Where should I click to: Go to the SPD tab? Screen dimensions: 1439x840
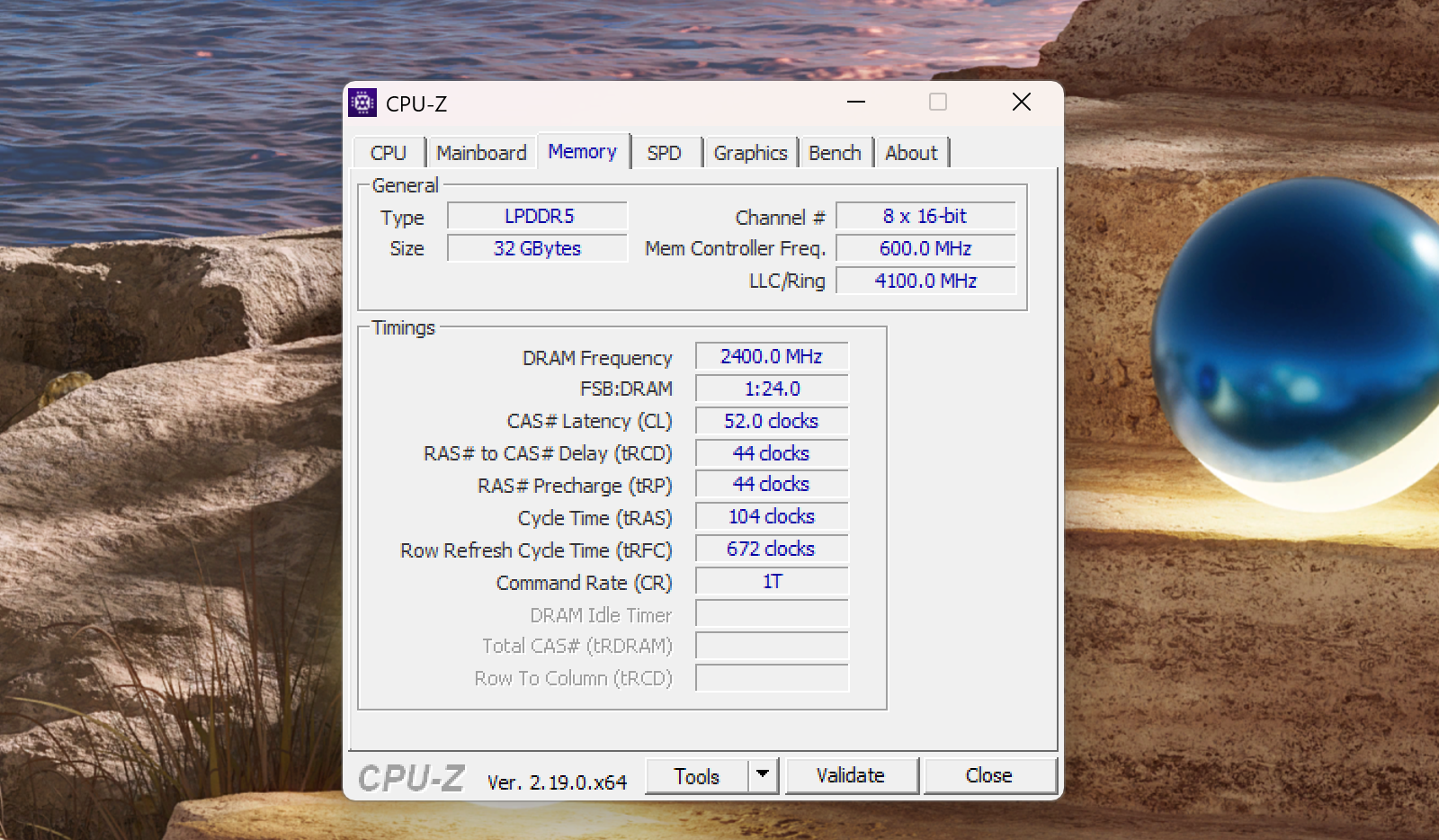(665, 153)
